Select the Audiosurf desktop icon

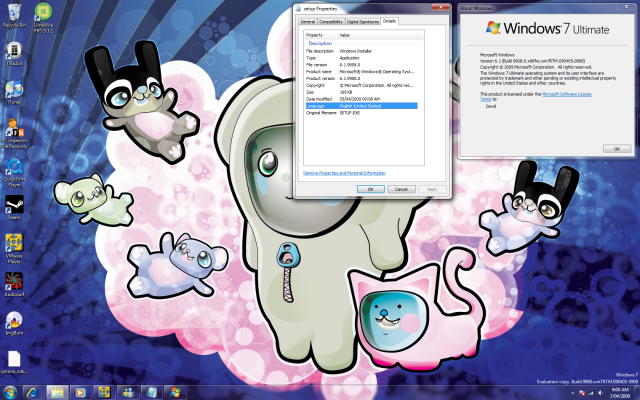14,284
